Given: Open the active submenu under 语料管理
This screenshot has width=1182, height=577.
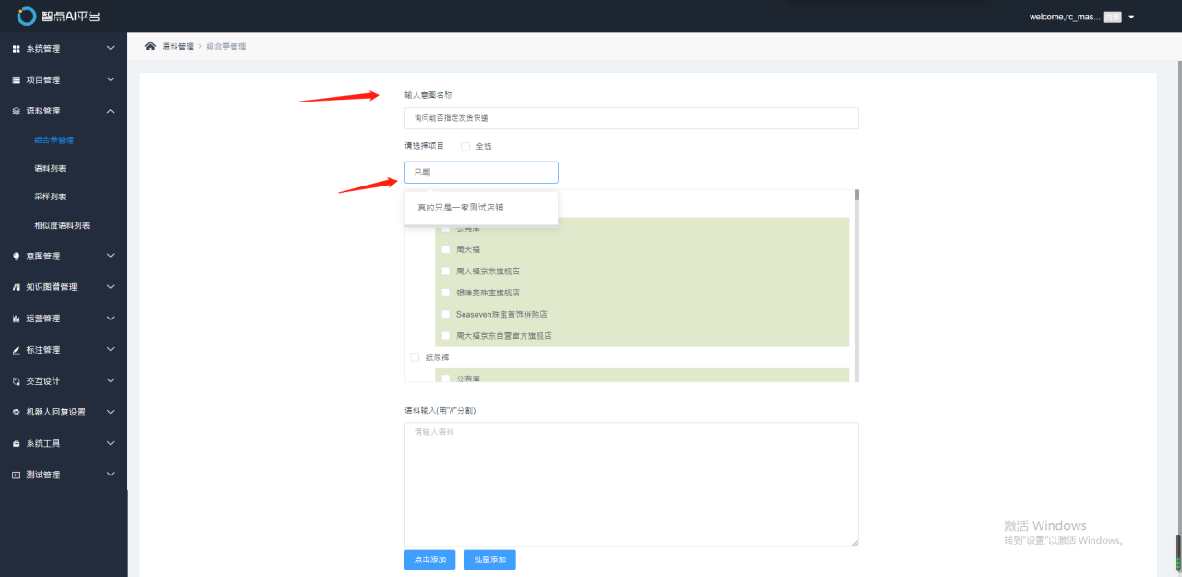Looking at the screenshot, I should pyautogui.click(x=54, y=140).
